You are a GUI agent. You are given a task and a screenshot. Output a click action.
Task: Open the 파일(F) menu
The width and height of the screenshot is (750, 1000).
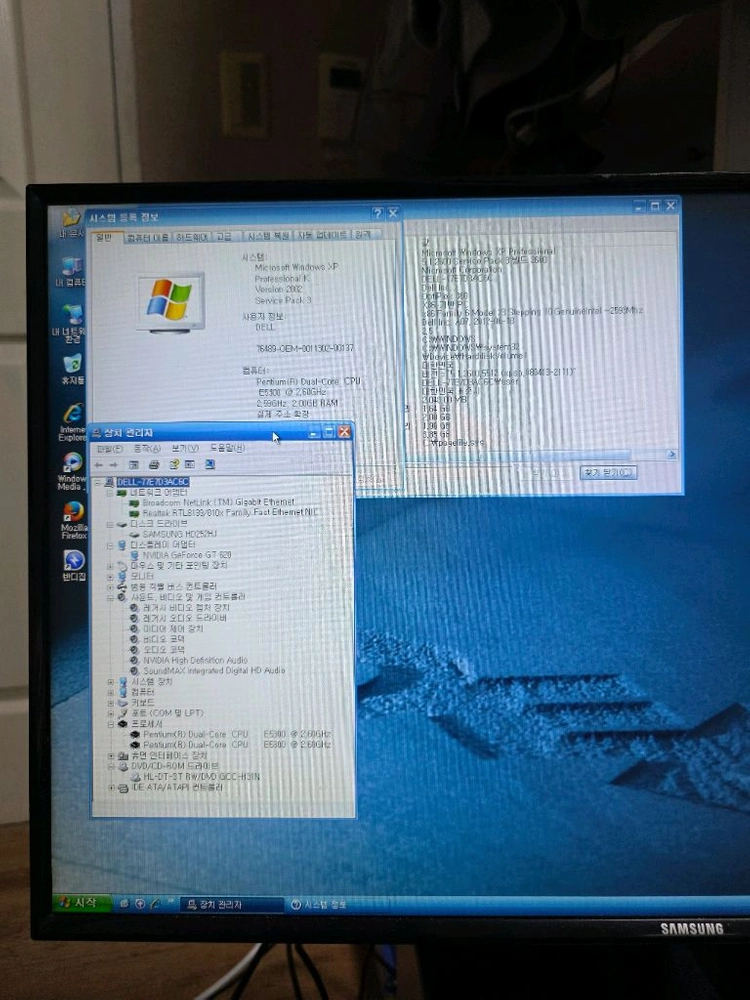110,449
